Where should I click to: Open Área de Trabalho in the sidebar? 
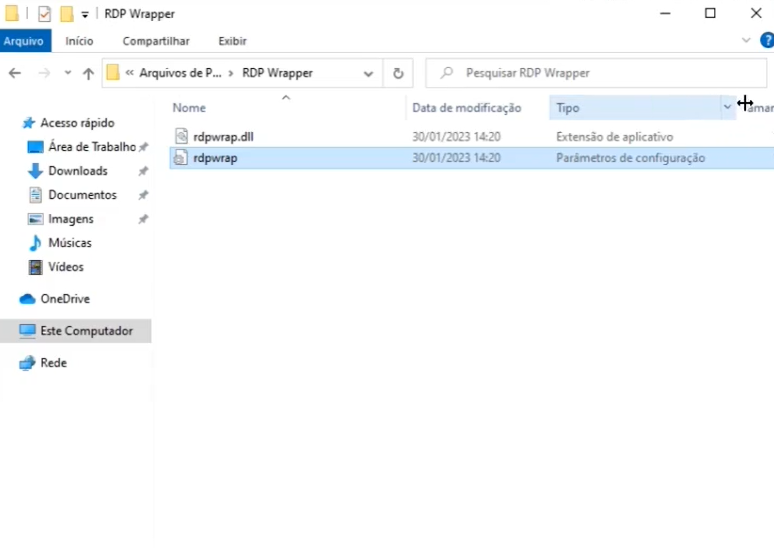coord(92,147)
